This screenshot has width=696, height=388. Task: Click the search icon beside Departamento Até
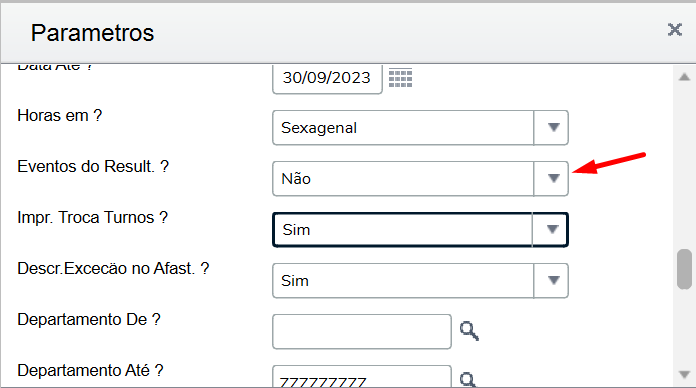(468, 380)
